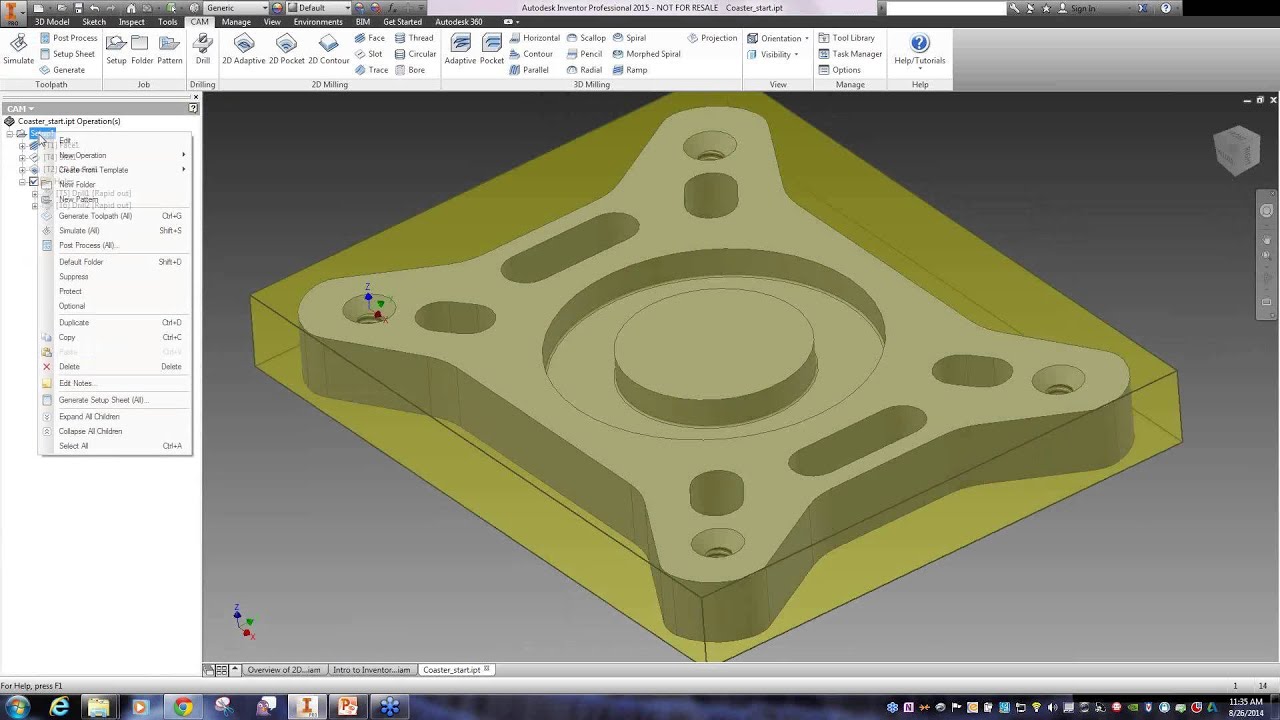The image size is (1280, 720).
Task: Select the 2D Adaptive milling tool
Action: click(x=244, y=50)
